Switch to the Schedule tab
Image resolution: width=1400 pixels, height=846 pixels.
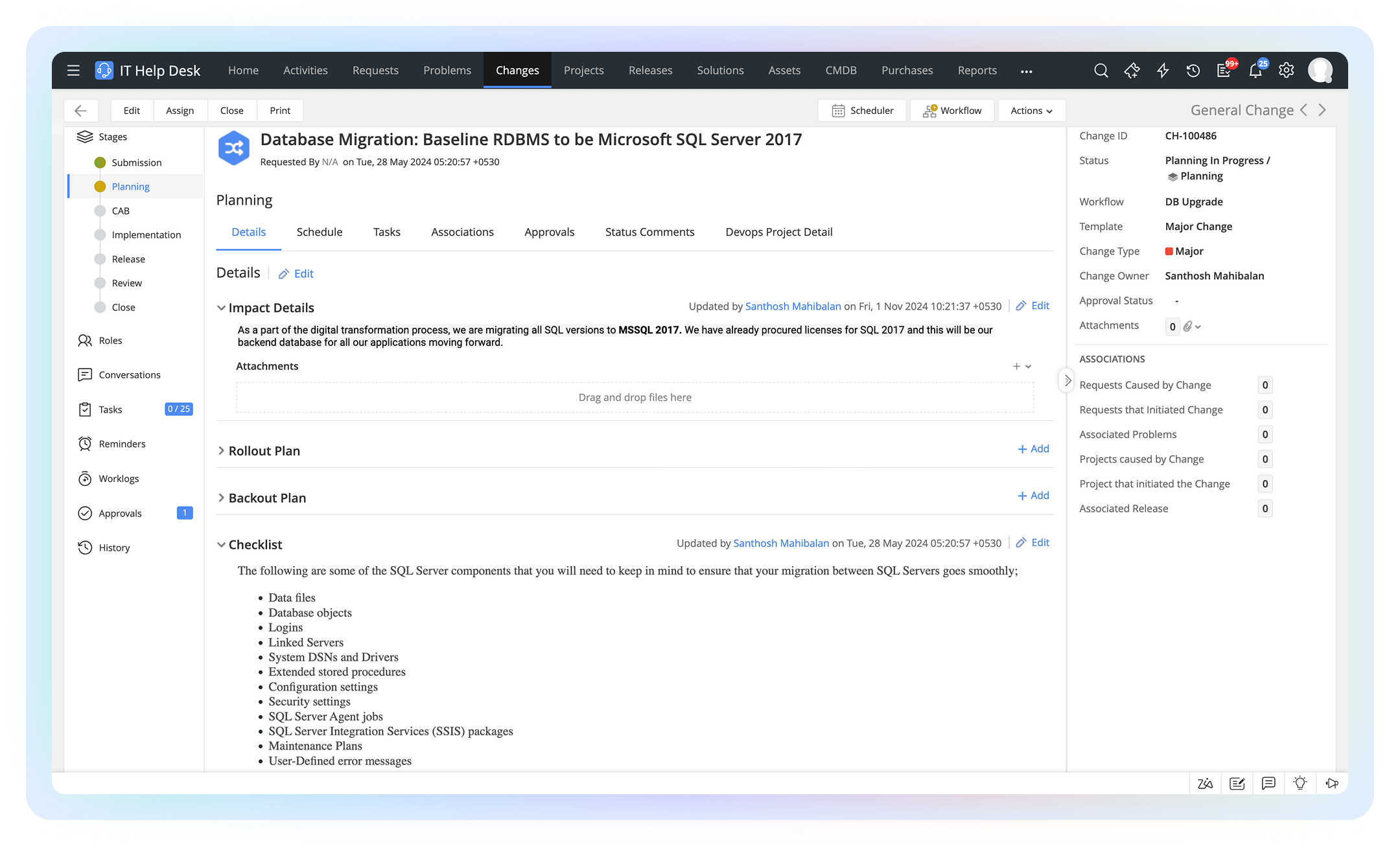(x=320, y=232)
